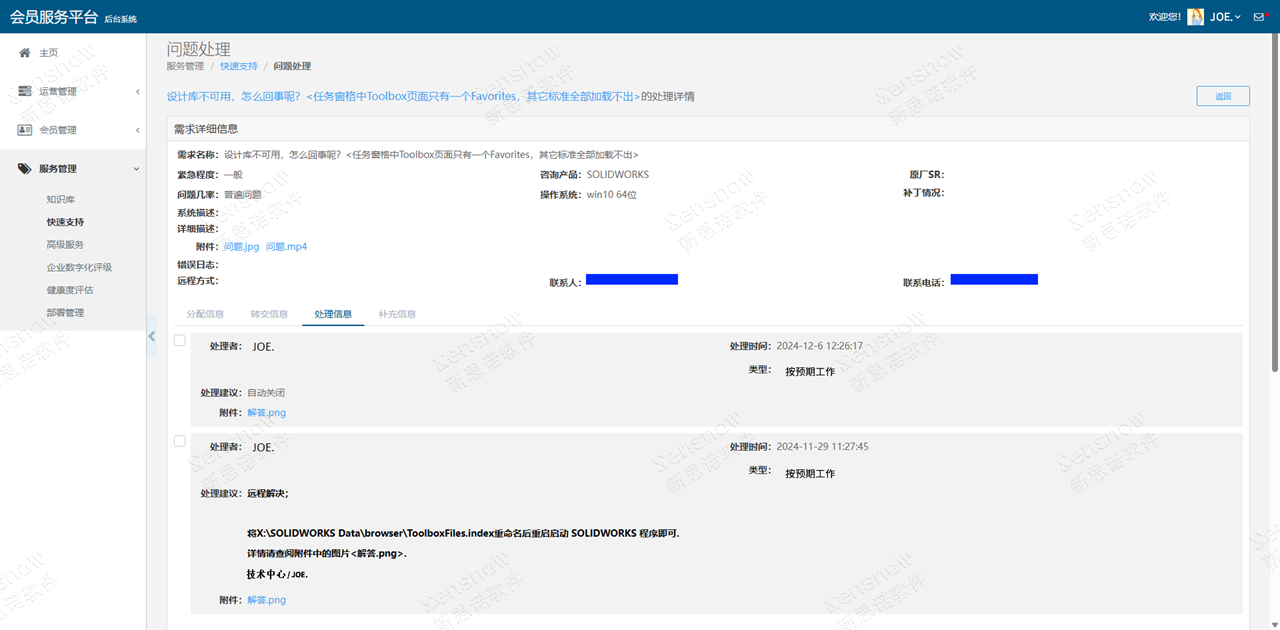Viewport: 1280px width, 630px height.
Task: Collapse sidebar using left arrow handle
Action: click(151, 337)
